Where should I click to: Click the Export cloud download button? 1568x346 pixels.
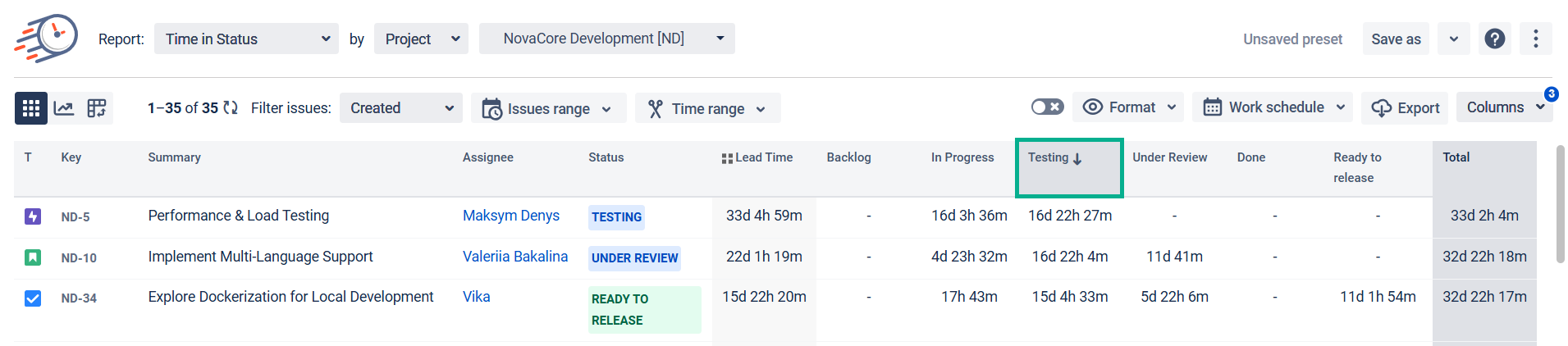coord(1405,108)
